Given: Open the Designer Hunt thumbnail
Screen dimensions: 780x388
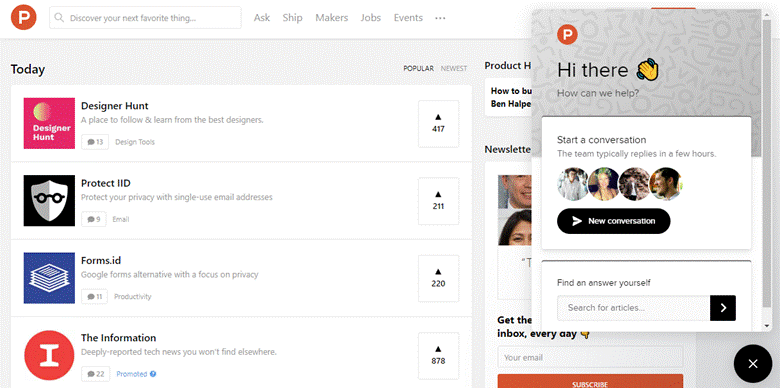Looking at the screenshot, I should tap(49, 123).
